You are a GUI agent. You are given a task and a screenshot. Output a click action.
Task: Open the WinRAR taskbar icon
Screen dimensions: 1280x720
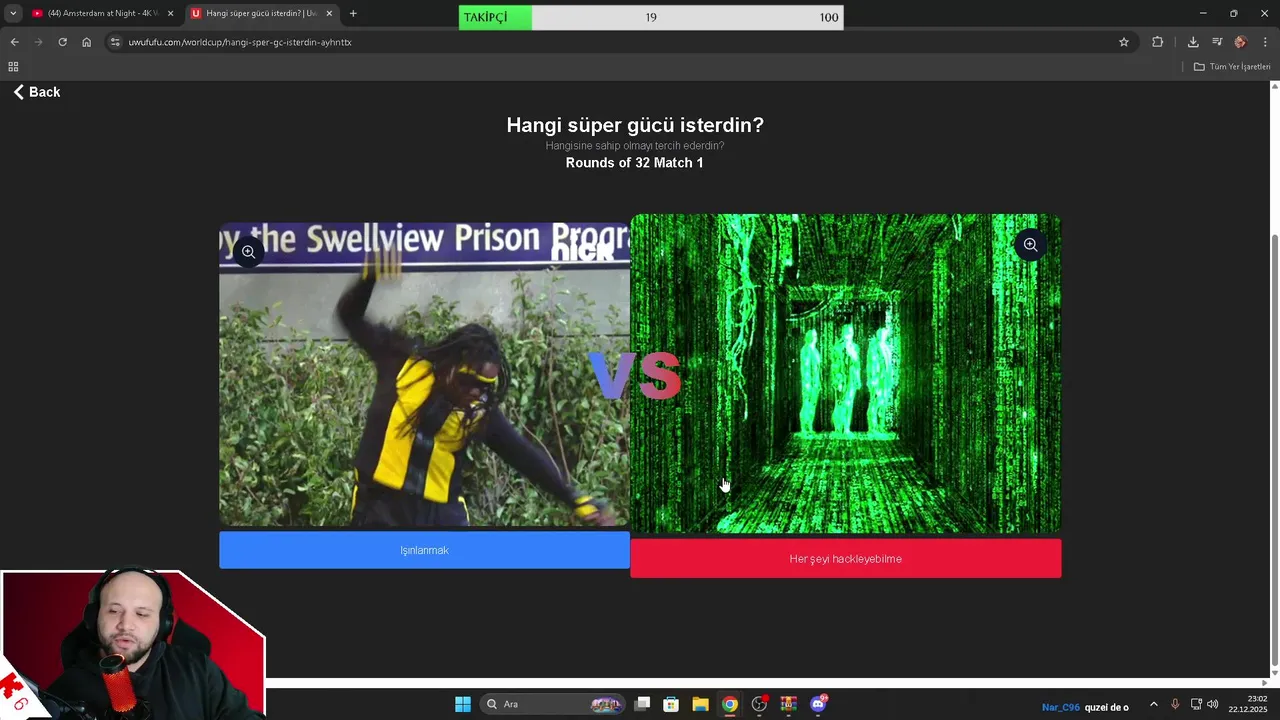(788, 704)
